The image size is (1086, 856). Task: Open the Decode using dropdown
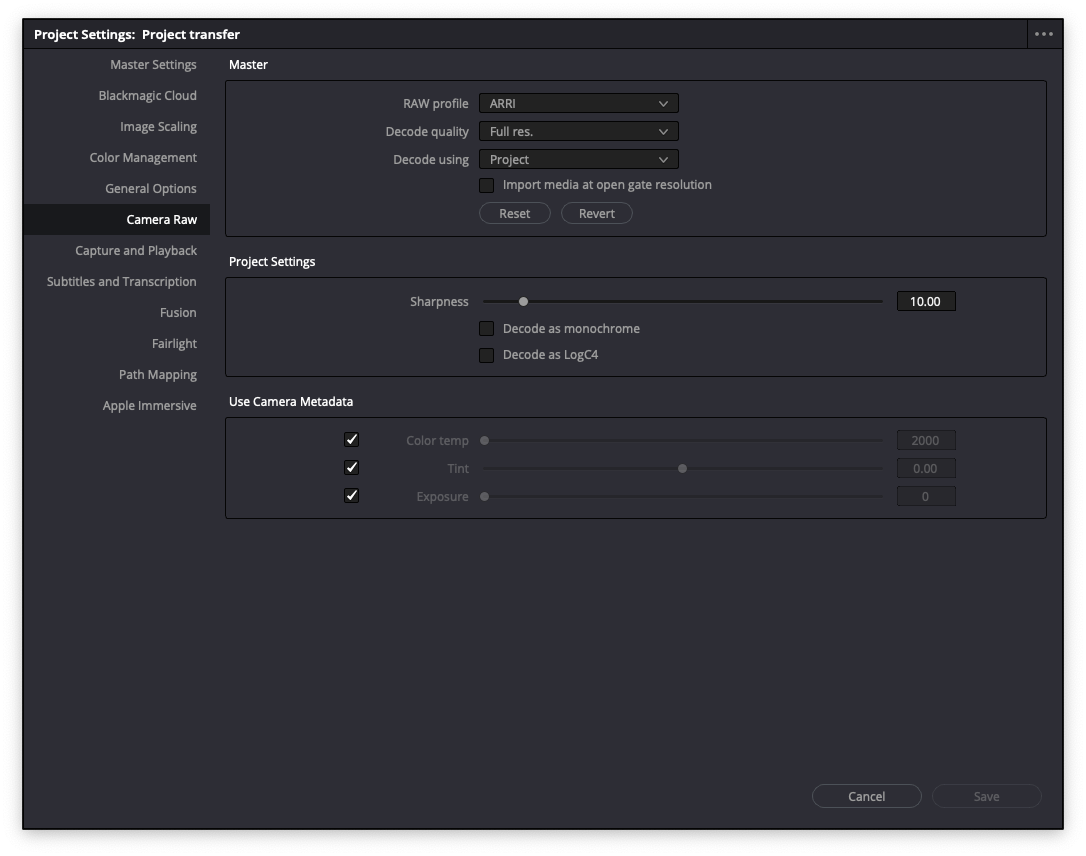[x=578, y=159]
